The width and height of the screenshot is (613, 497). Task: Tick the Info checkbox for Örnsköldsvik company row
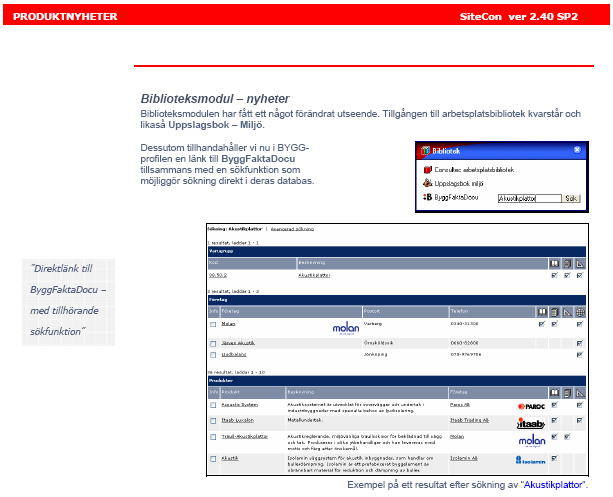tap(213, 344)
